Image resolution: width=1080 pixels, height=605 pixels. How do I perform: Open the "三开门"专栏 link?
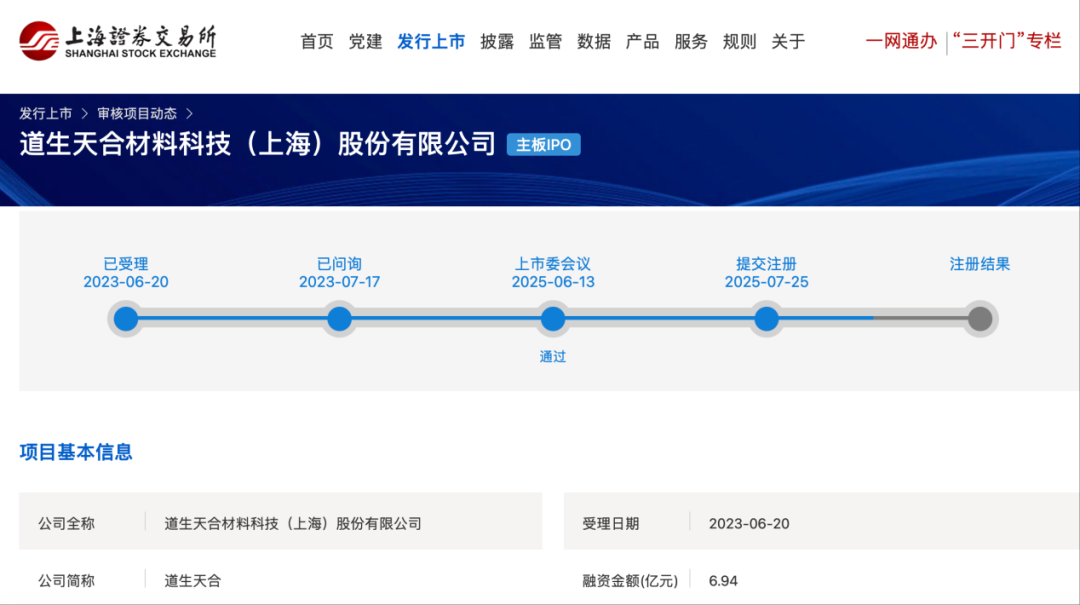(x=1006, y=41)
